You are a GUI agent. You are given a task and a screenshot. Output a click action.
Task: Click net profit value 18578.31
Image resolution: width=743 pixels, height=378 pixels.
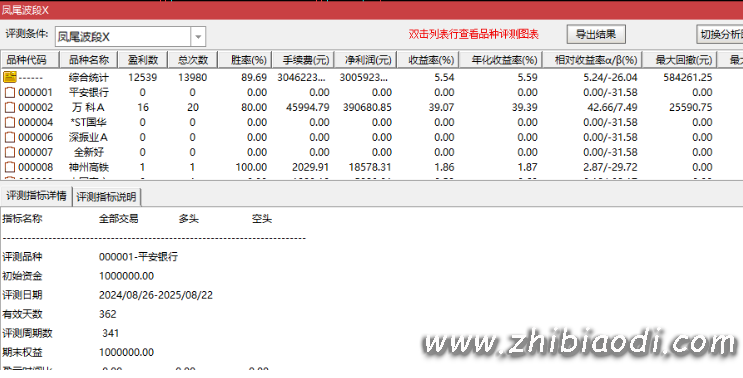(x=370, y=167)
